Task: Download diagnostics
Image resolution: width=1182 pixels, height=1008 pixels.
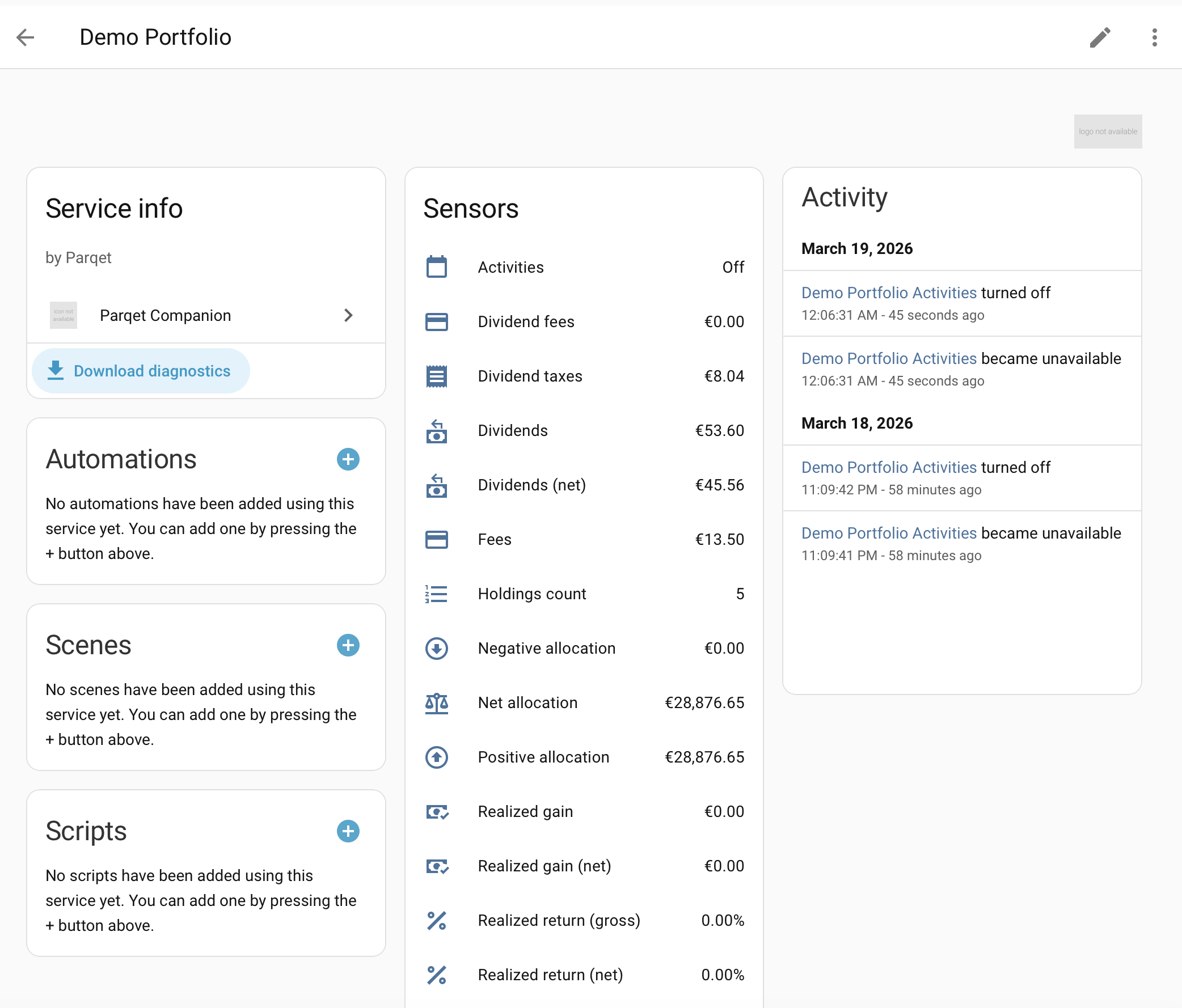Action: coord(141,371)
